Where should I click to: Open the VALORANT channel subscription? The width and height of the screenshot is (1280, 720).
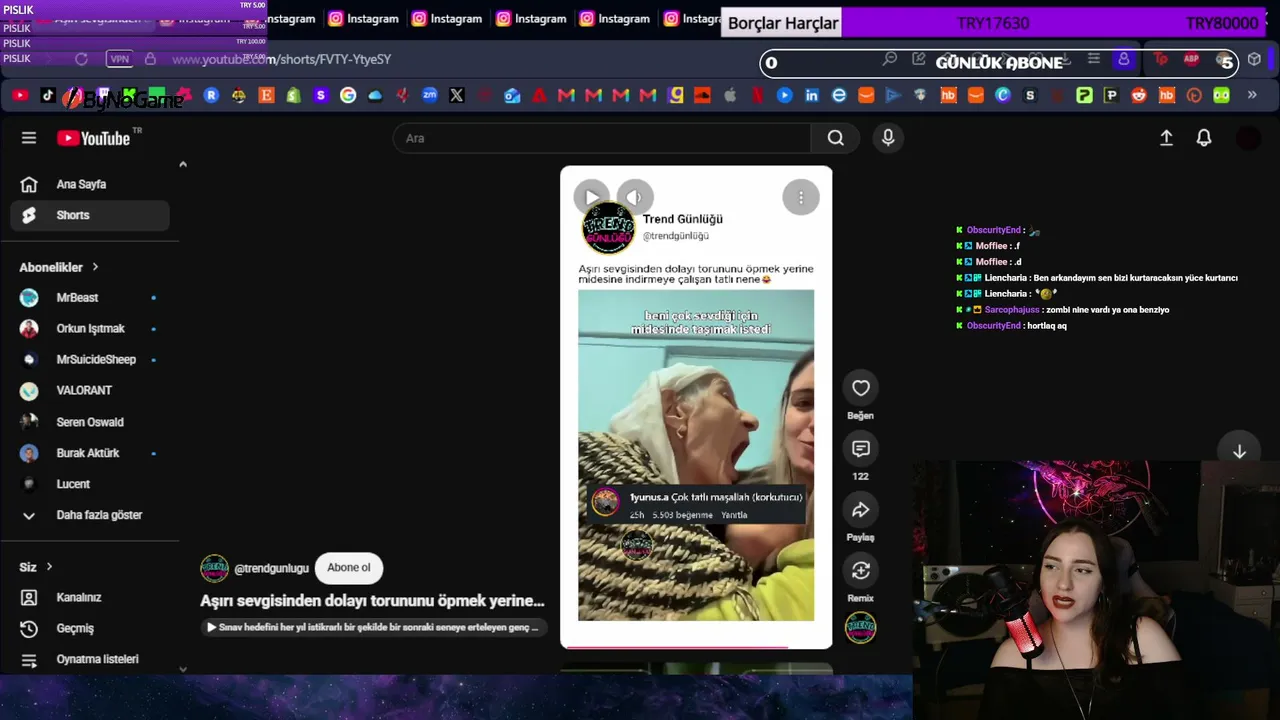[90, 391]
